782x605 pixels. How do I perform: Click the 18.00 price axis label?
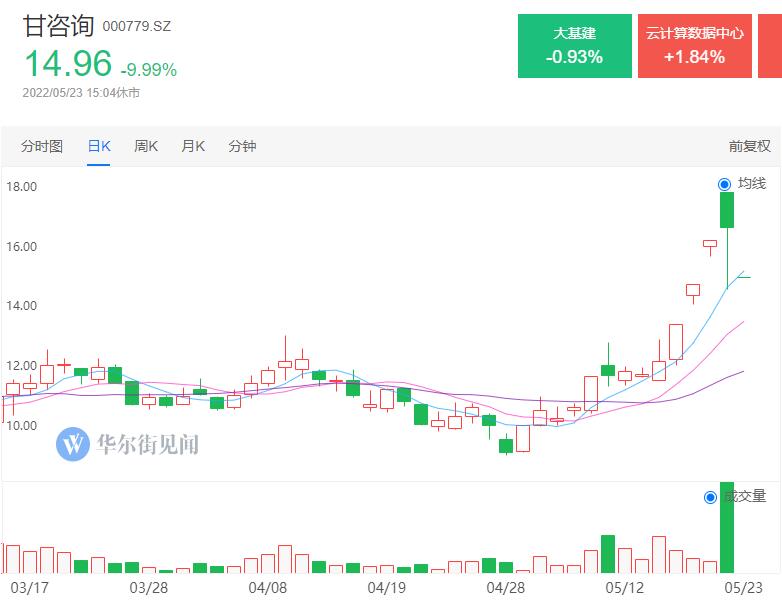[x=21, y=187]
